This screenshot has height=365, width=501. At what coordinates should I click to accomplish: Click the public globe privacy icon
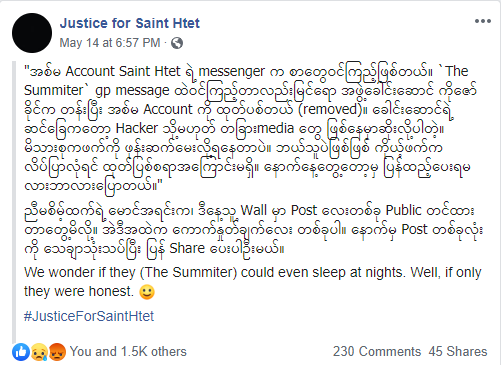(x=177, y=43)
